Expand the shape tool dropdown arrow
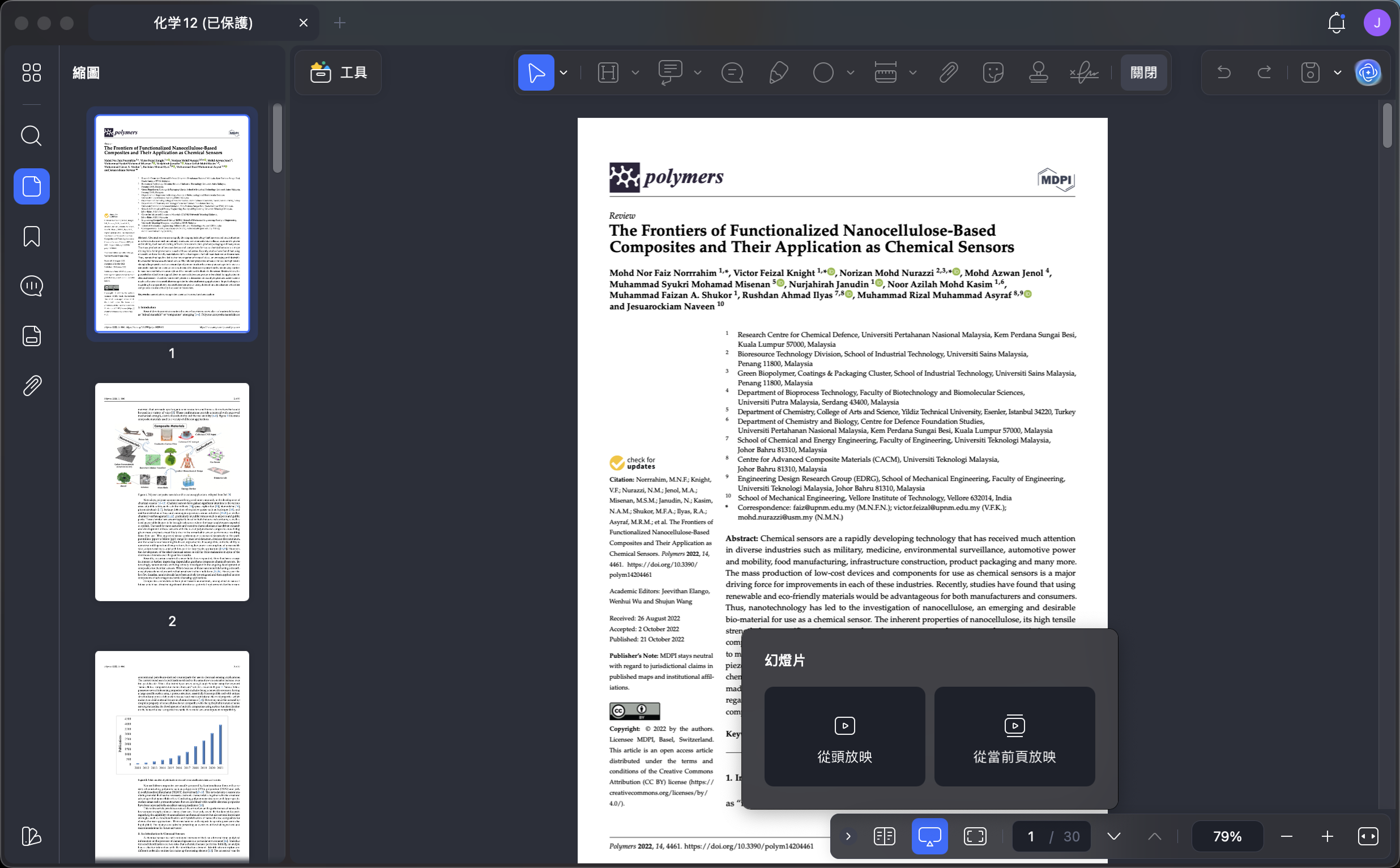1400x868 pixels. pos(850,73)
